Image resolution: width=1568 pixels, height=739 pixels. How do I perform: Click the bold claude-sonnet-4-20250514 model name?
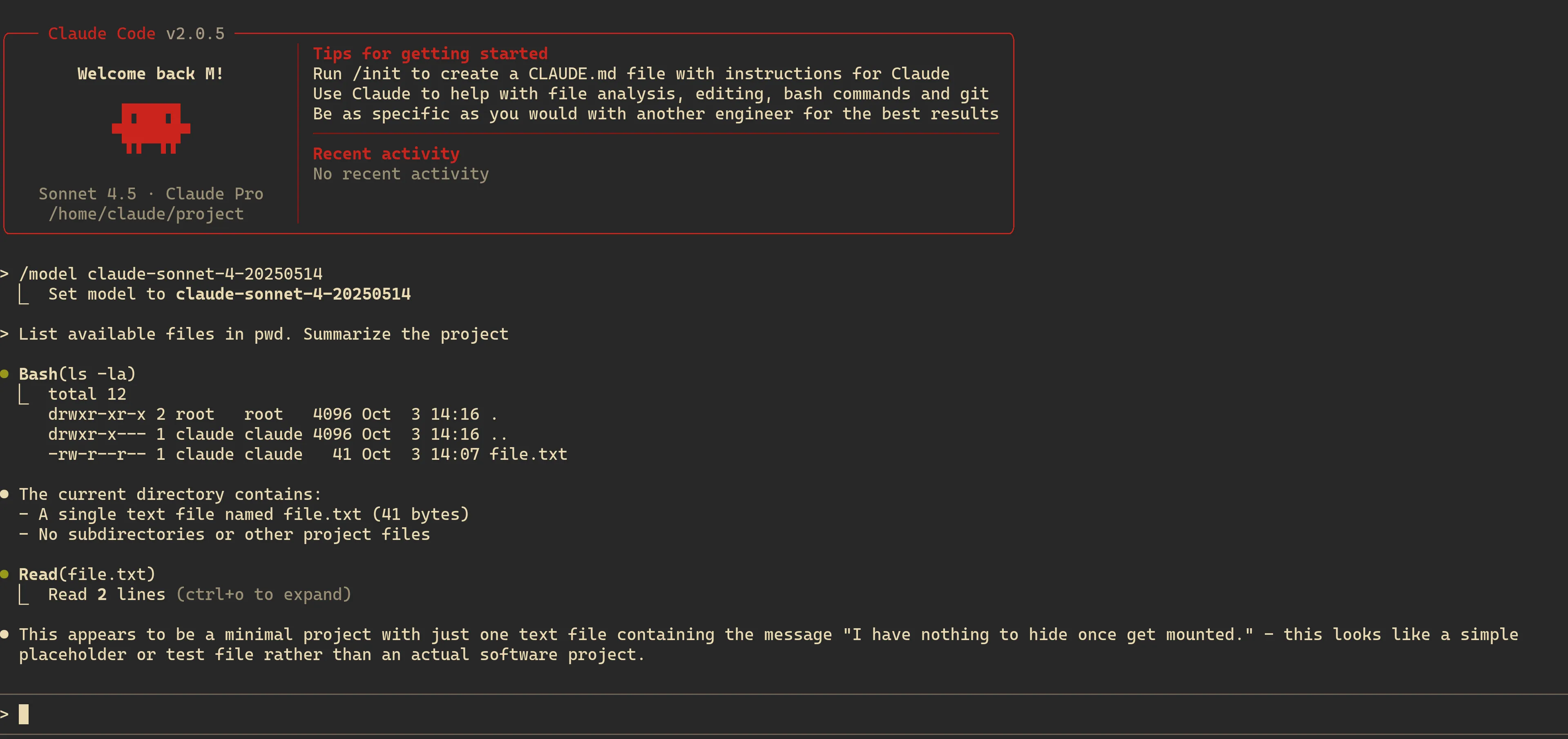[293, 293]
